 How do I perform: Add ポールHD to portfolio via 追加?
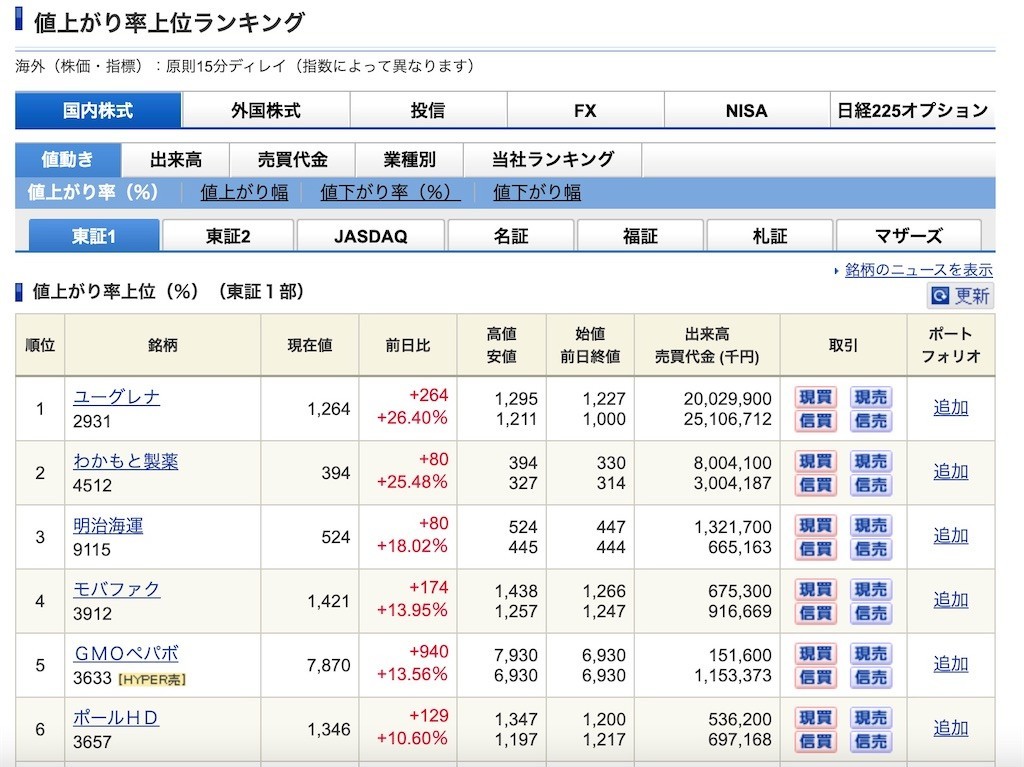950,728
